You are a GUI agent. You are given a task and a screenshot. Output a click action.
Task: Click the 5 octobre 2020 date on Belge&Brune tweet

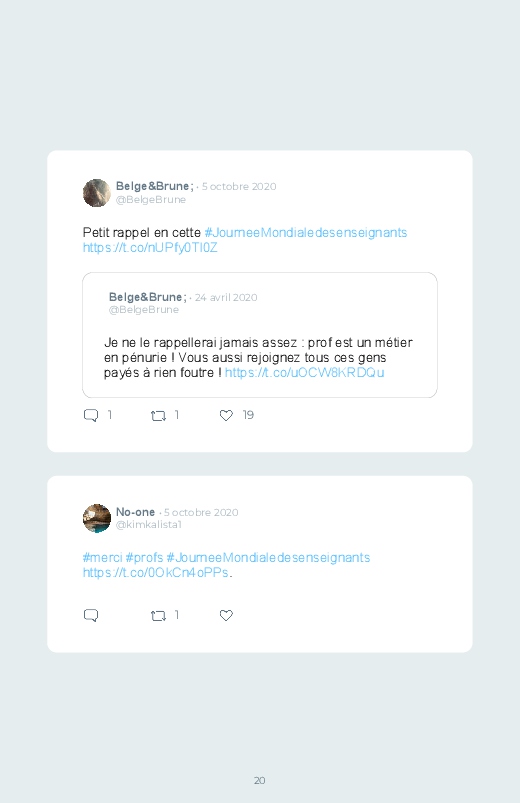click(239, 186)
